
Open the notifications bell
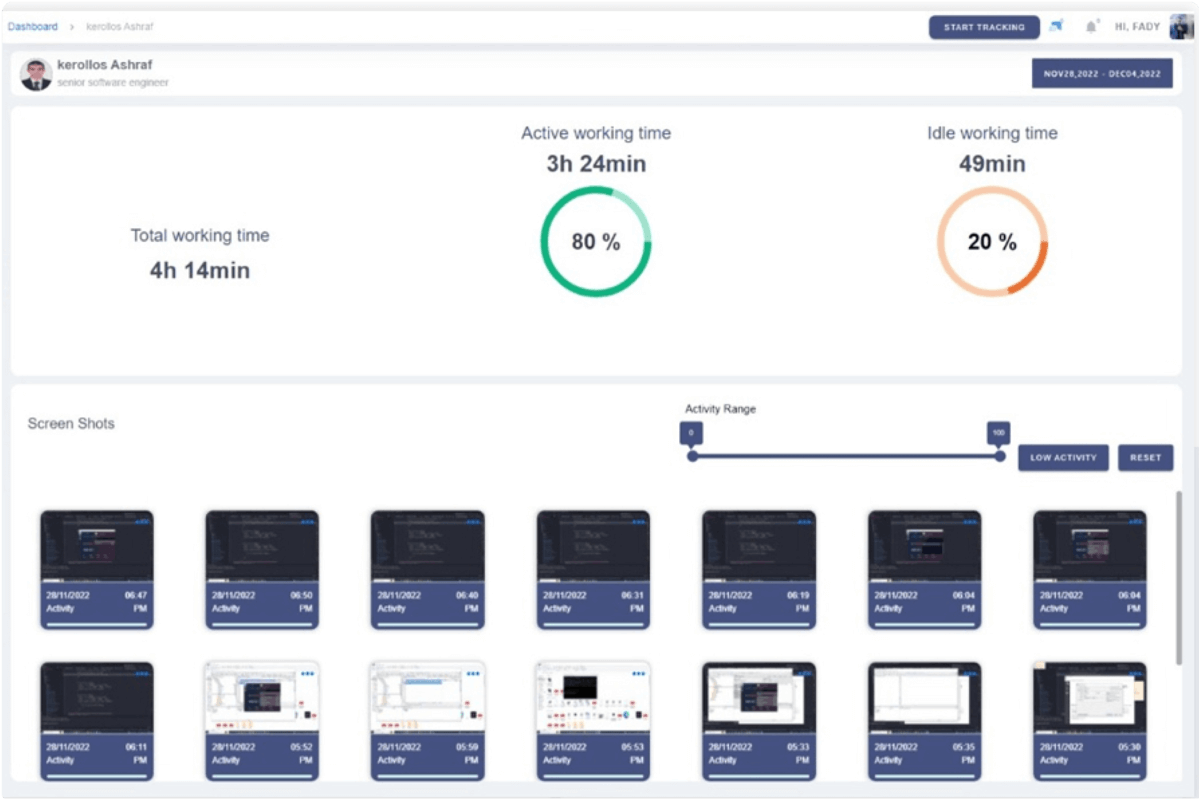(1091, 27)
